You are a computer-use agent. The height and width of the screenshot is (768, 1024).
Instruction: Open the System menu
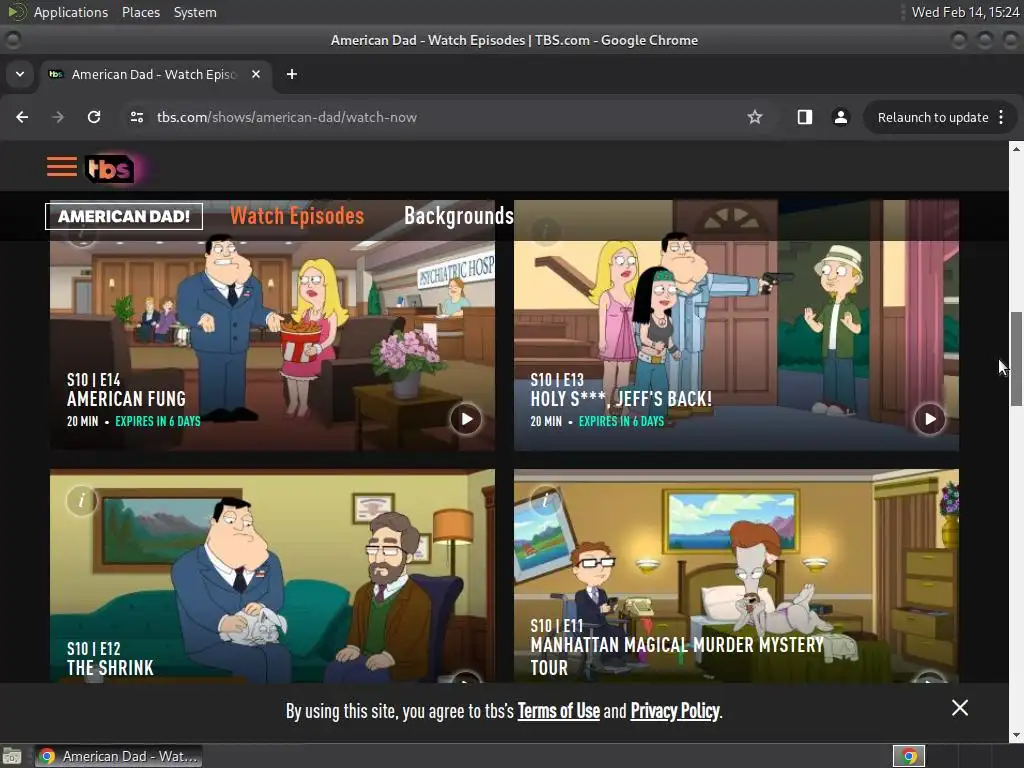tap(195, 12)
